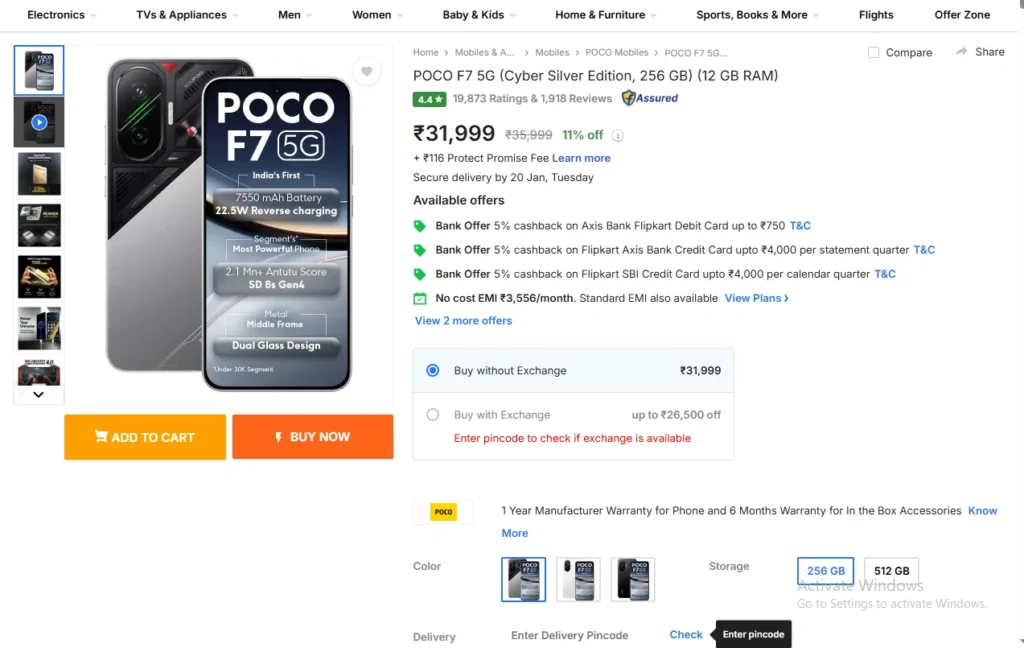Click the Enter Delivery Pincode field
The image size is (1024, 648).
click(x=569, y=635)
